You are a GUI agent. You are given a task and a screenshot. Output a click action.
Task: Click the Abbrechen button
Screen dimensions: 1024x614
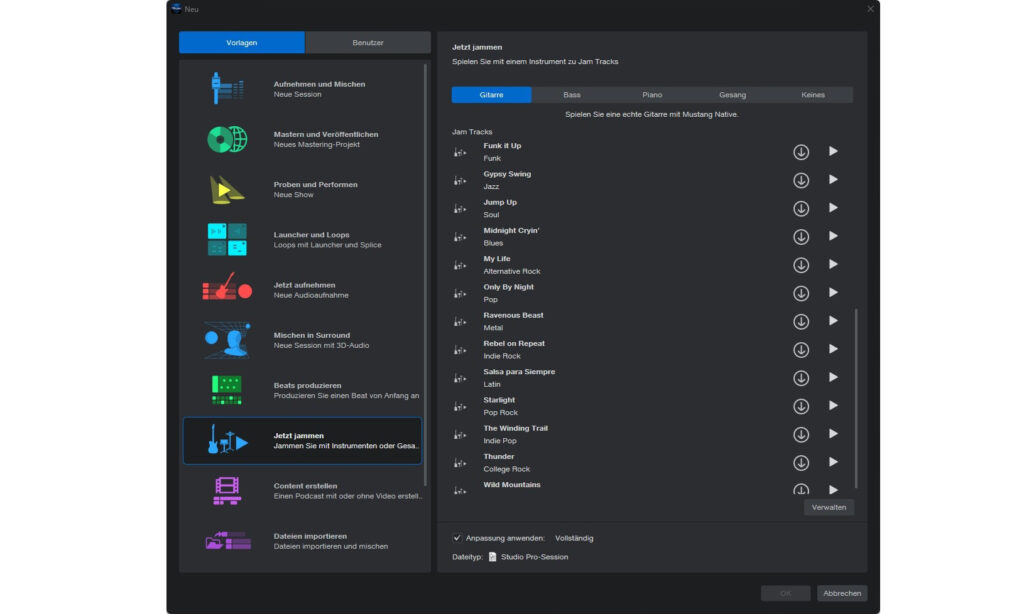842,592
